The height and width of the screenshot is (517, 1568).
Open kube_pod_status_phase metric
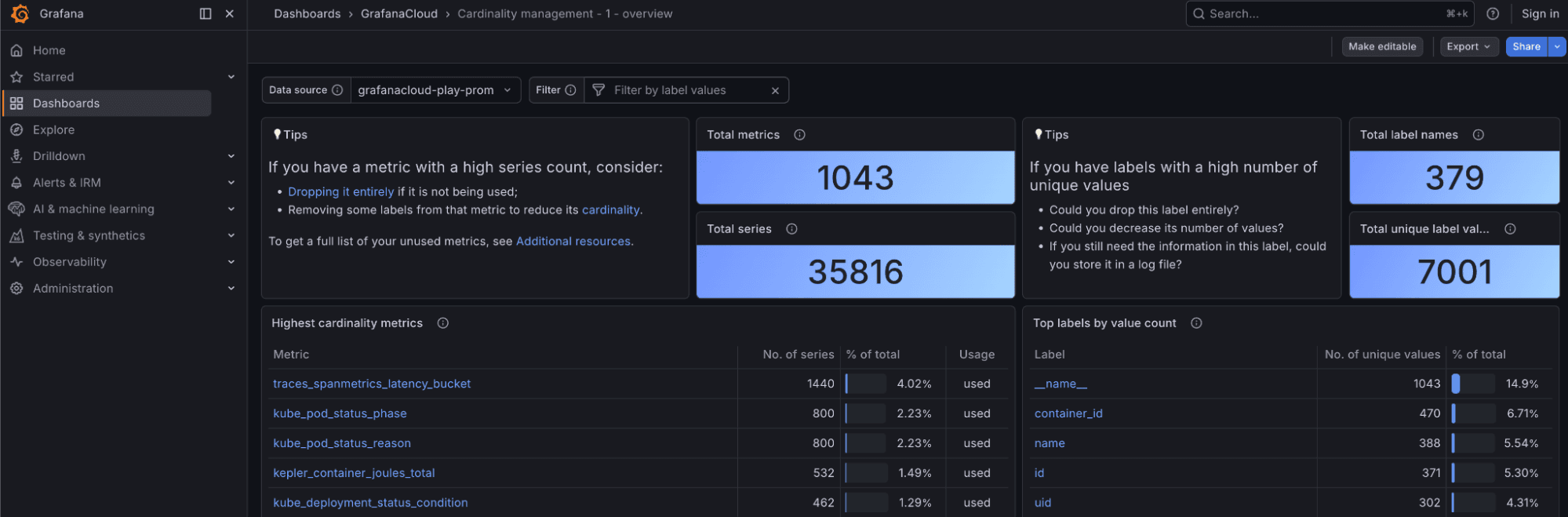340,413
